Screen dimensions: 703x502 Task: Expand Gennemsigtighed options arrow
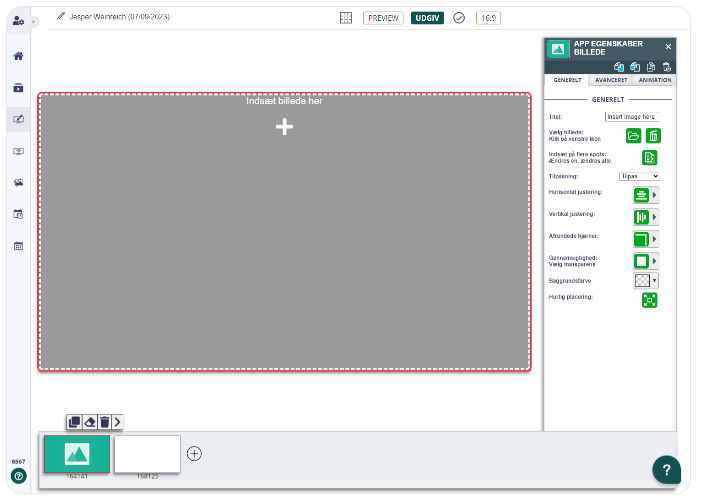point(654,261)
